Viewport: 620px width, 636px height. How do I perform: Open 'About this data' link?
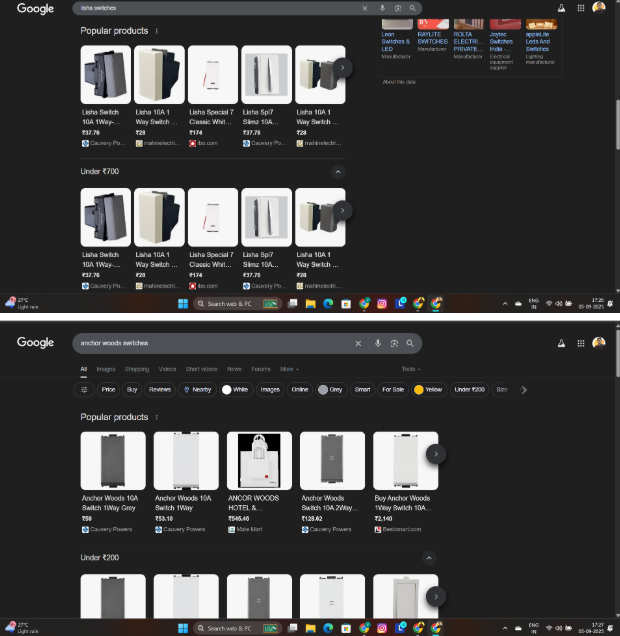pyautogui.click(x=399, y=82)
